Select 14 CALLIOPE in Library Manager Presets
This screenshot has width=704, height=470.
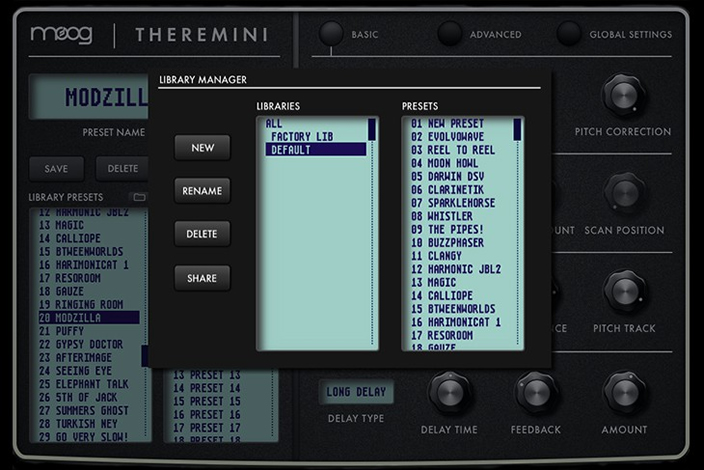click(x=461, y=295)
